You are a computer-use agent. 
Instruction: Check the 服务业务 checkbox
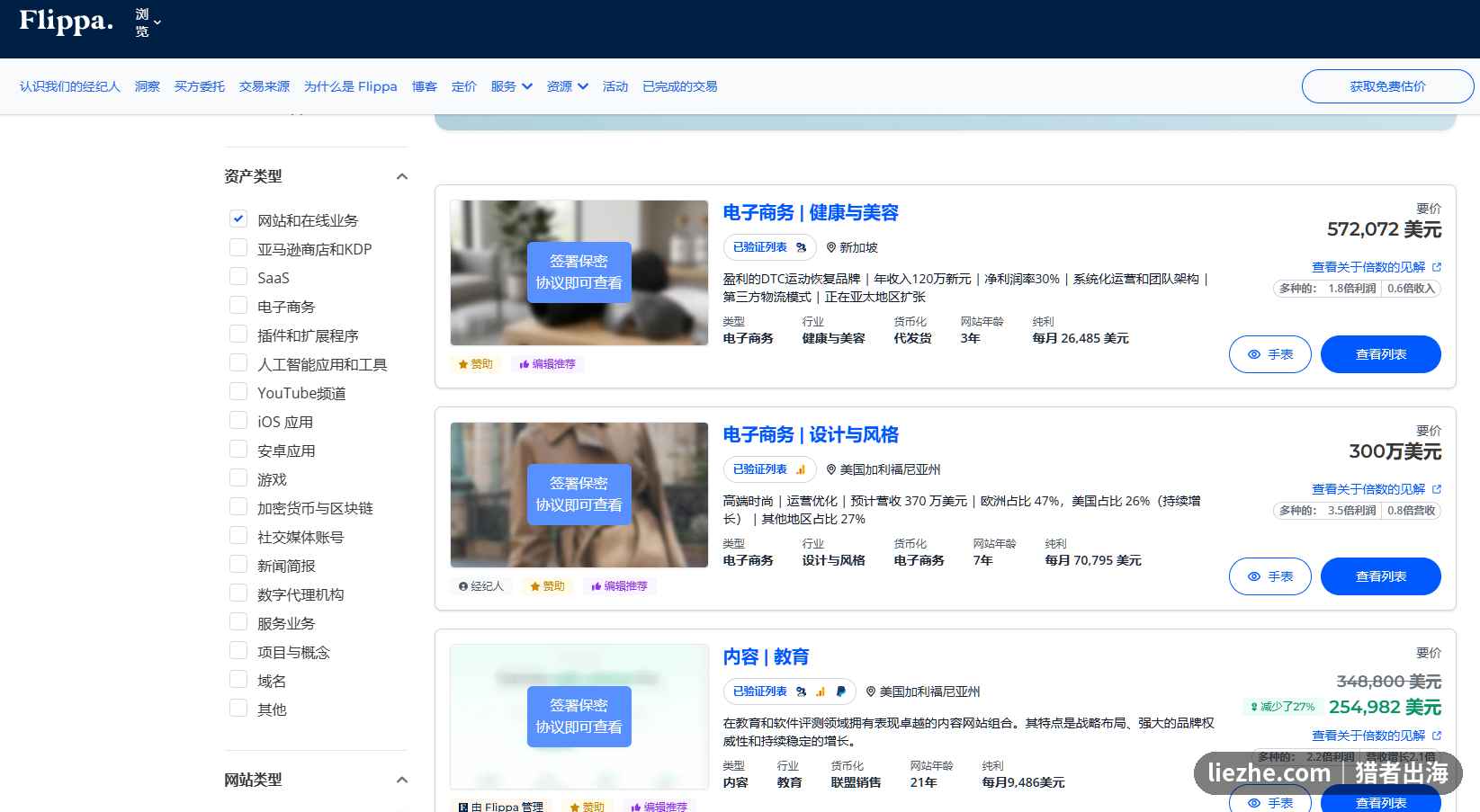point(238,621)
